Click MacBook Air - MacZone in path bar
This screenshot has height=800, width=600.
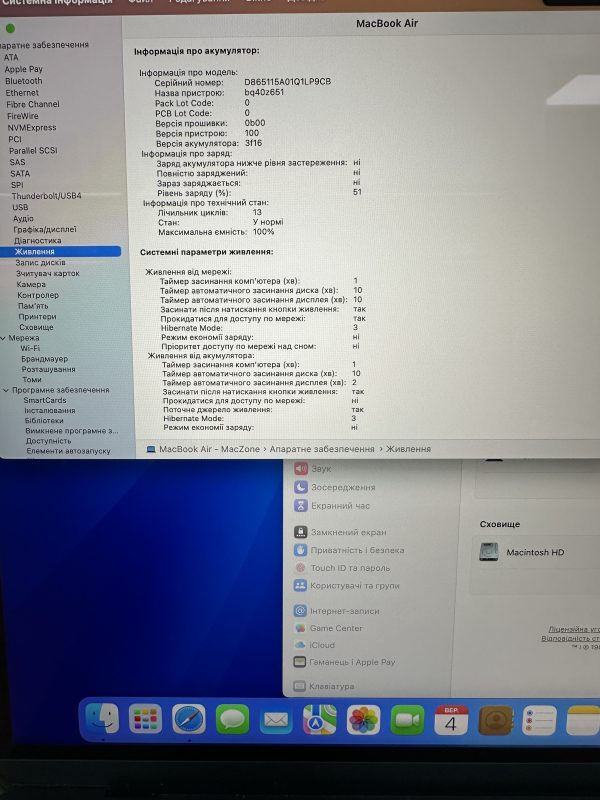coord(209,449)
